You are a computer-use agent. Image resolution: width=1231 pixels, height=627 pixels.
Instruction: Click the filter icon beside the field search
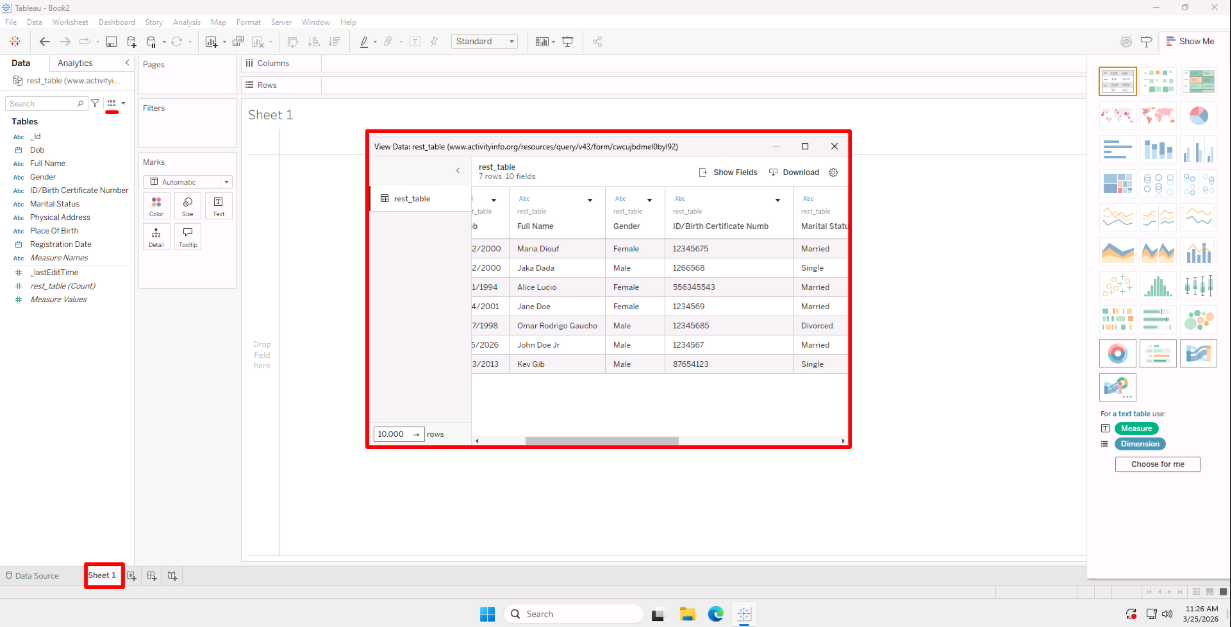tap(96, 103)
